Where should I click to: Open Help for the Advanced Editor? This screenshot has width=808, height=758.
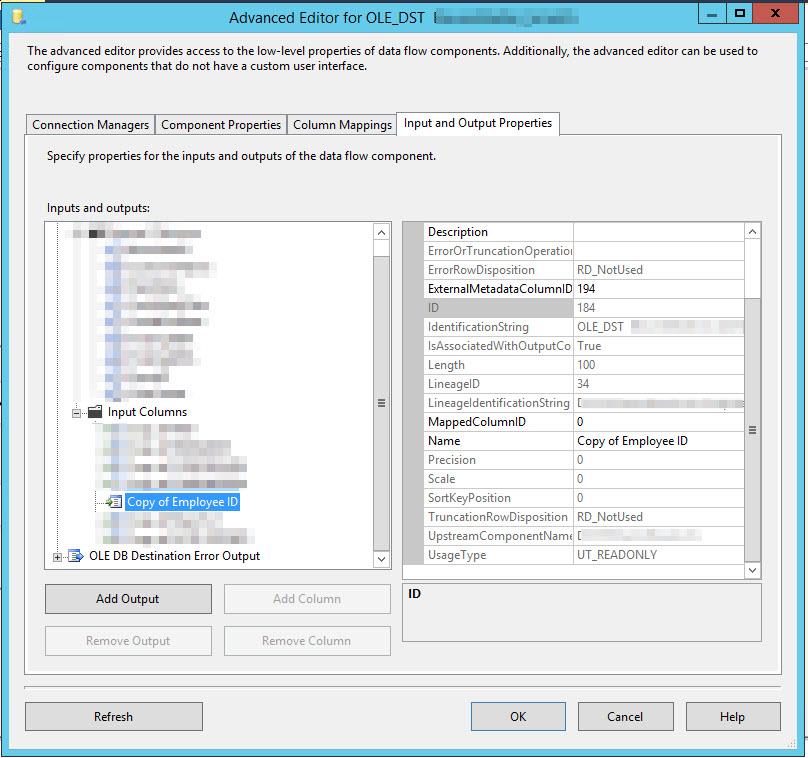pos(733,717)
